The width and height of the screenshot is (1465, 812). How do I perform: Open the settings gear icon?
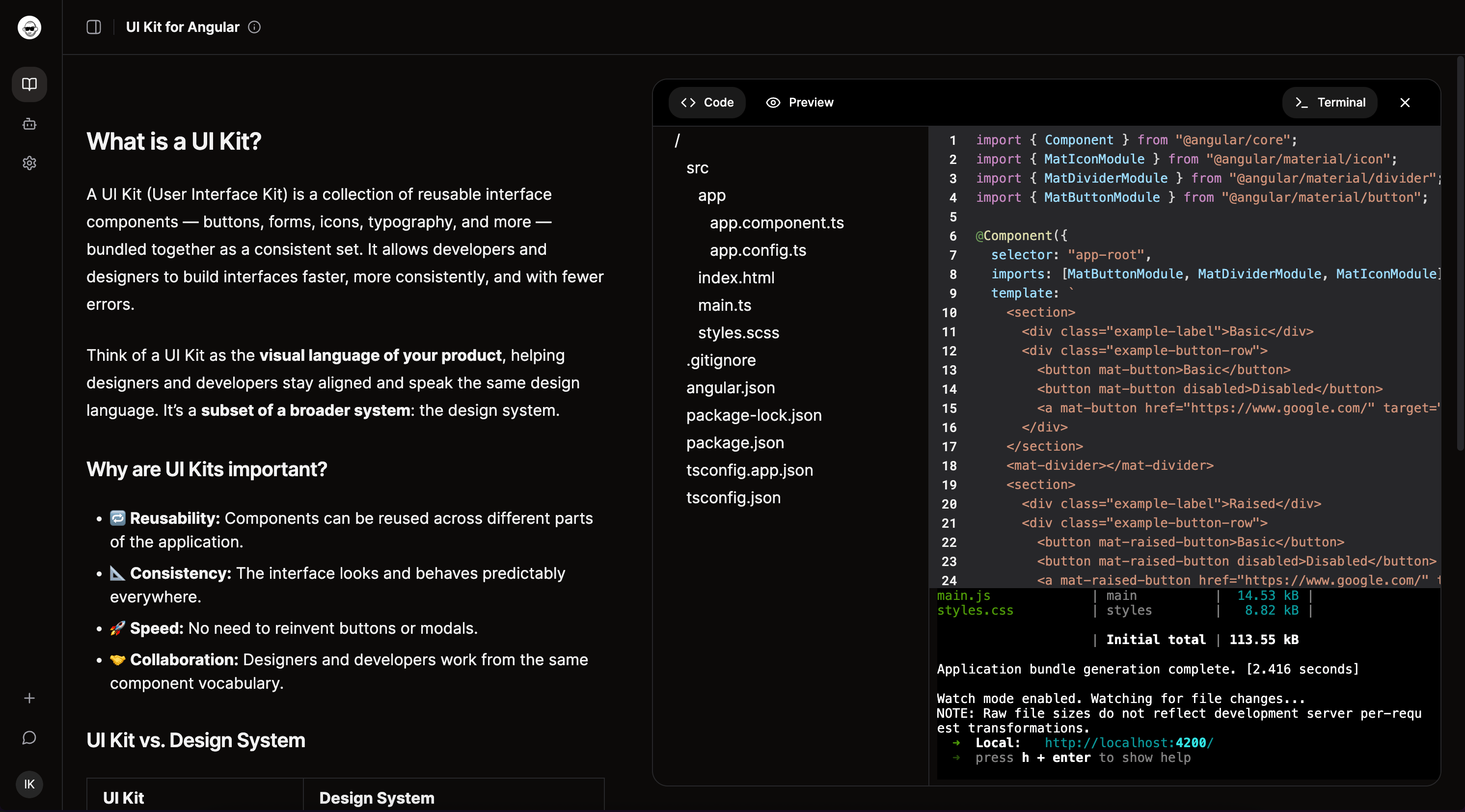(29, 163)
